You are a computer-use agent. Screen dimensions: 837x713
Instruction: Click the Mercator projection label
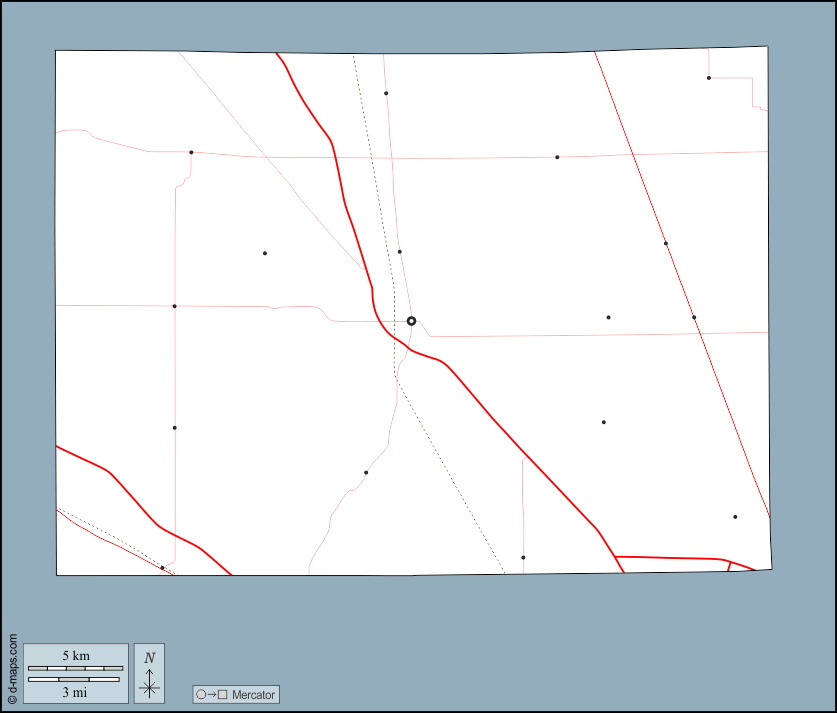tap(252, 694)
